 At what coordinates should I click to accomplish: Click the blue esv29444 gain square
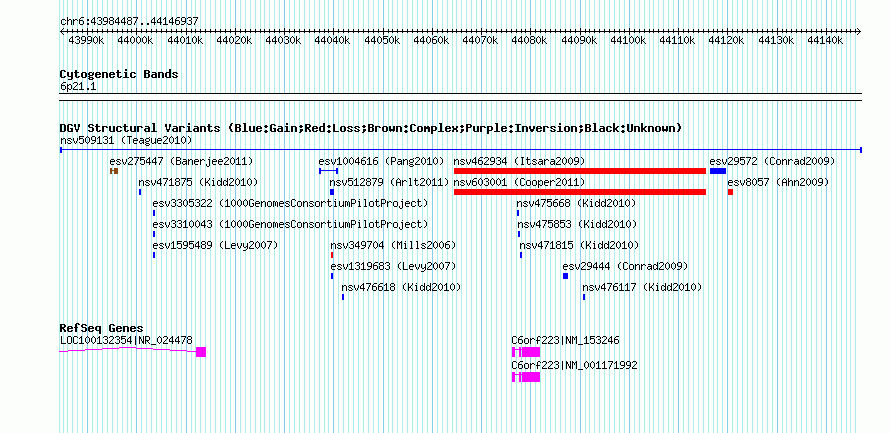565,276
